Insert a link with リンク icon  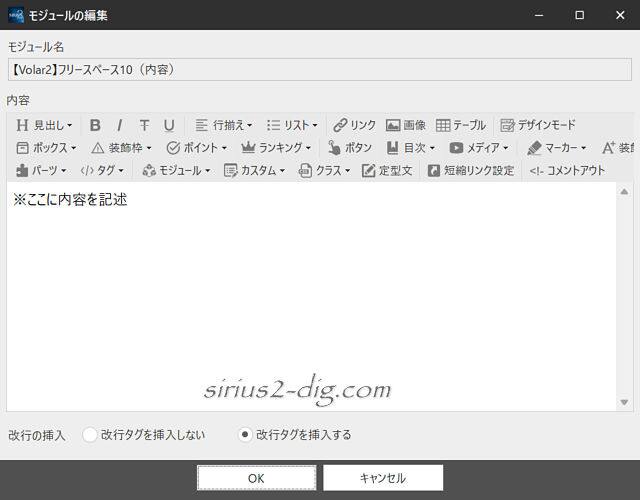tap(354, 125)
